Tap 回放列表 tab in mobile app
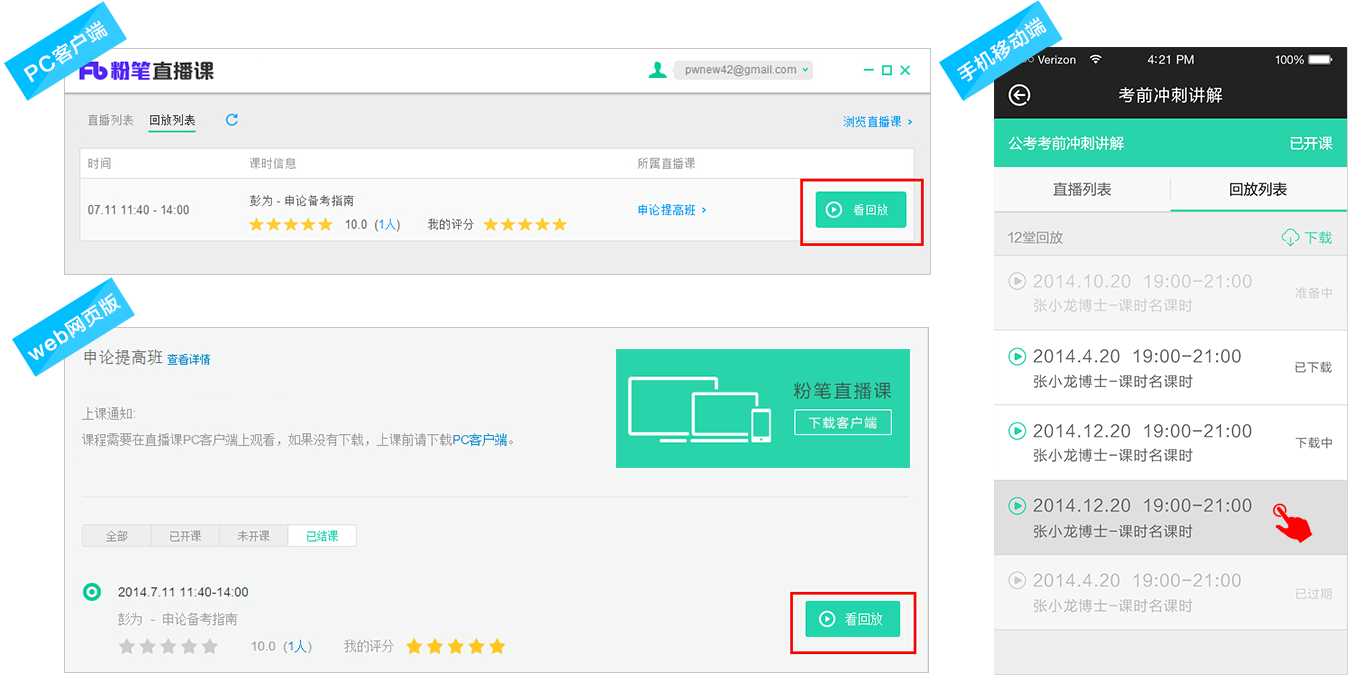The width and height of the screenshot is (1354, 683). [x=1258, y=189]
